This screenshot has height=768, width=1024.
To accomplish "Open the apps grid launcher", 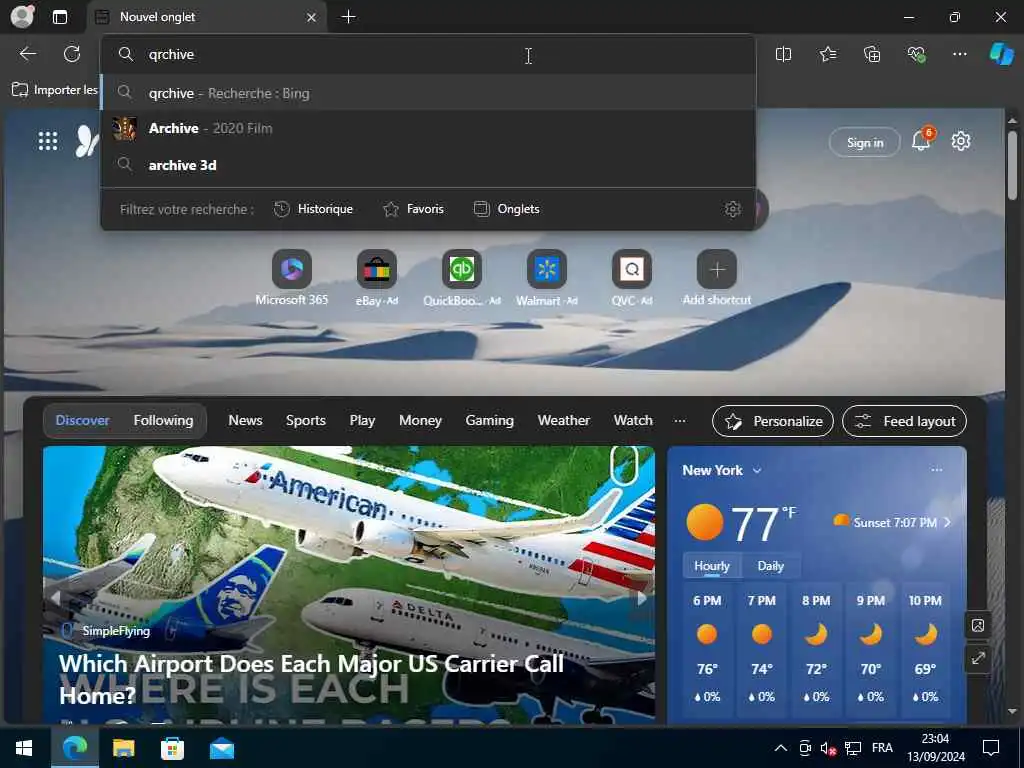I will (48, 140).
